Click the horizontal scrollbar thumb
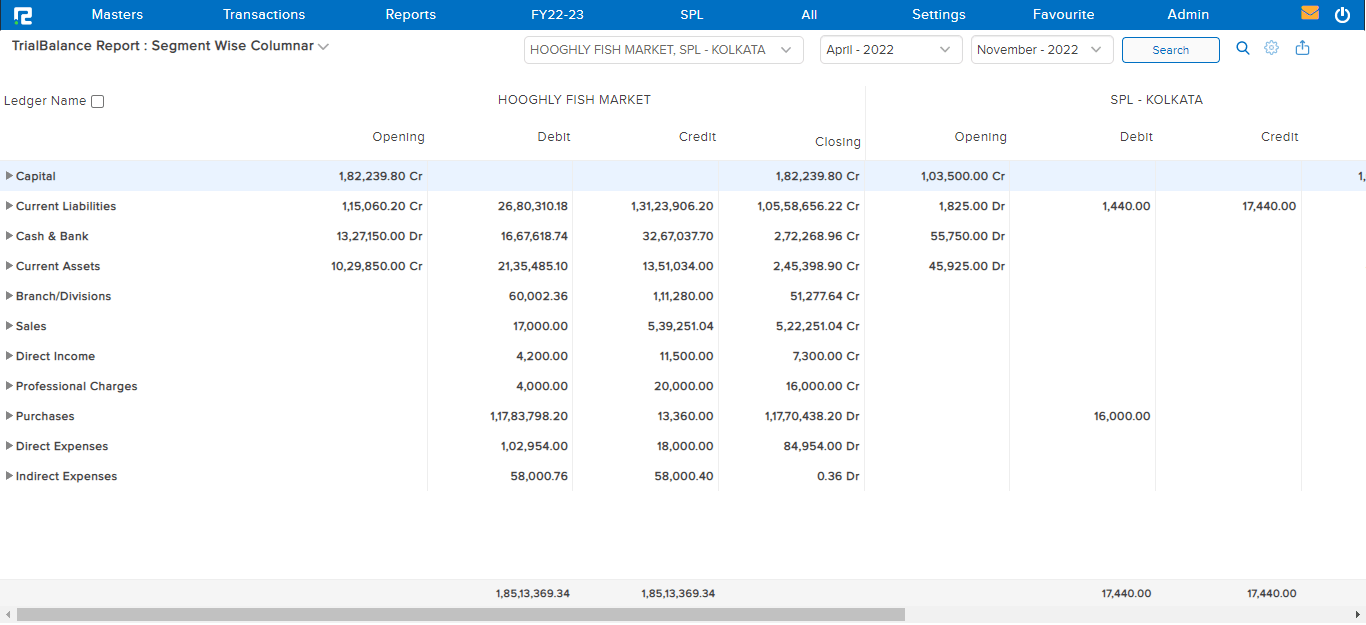 [460, 615]
